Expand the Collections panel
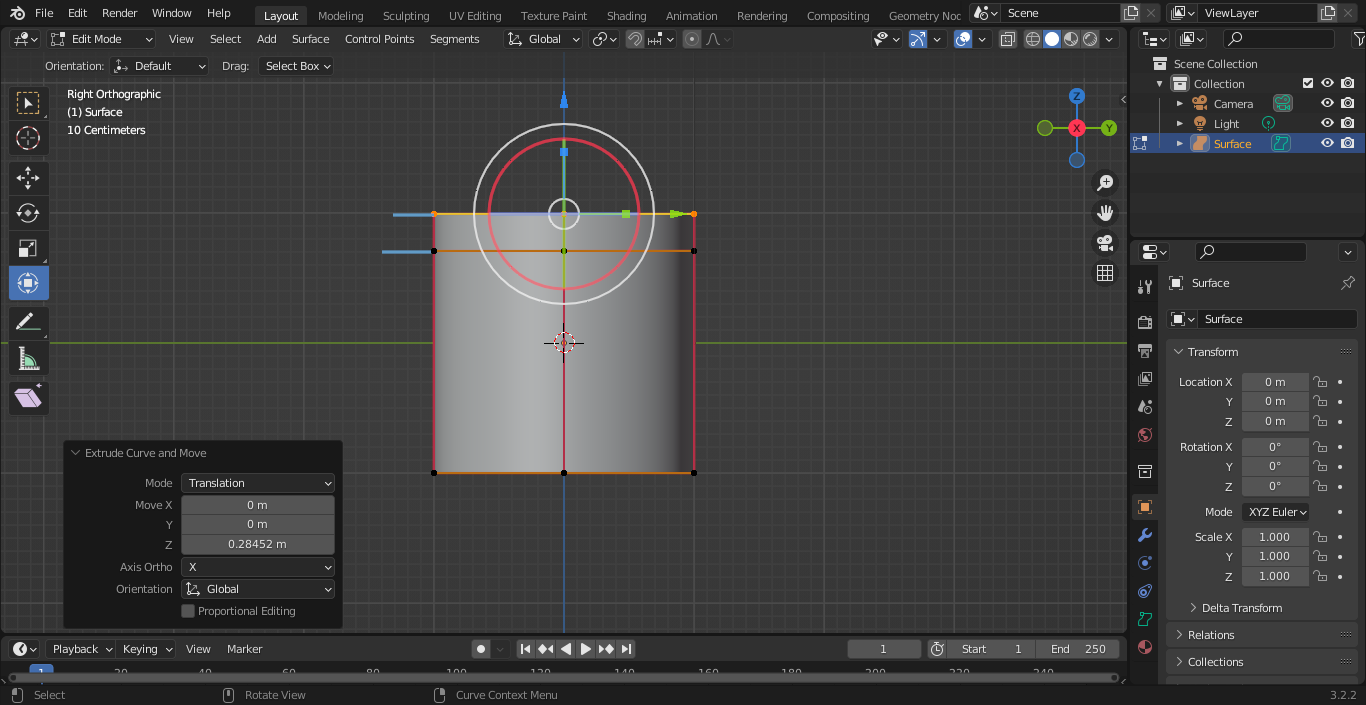This screenshot has height=705, width=1366. click(1215, 662)
